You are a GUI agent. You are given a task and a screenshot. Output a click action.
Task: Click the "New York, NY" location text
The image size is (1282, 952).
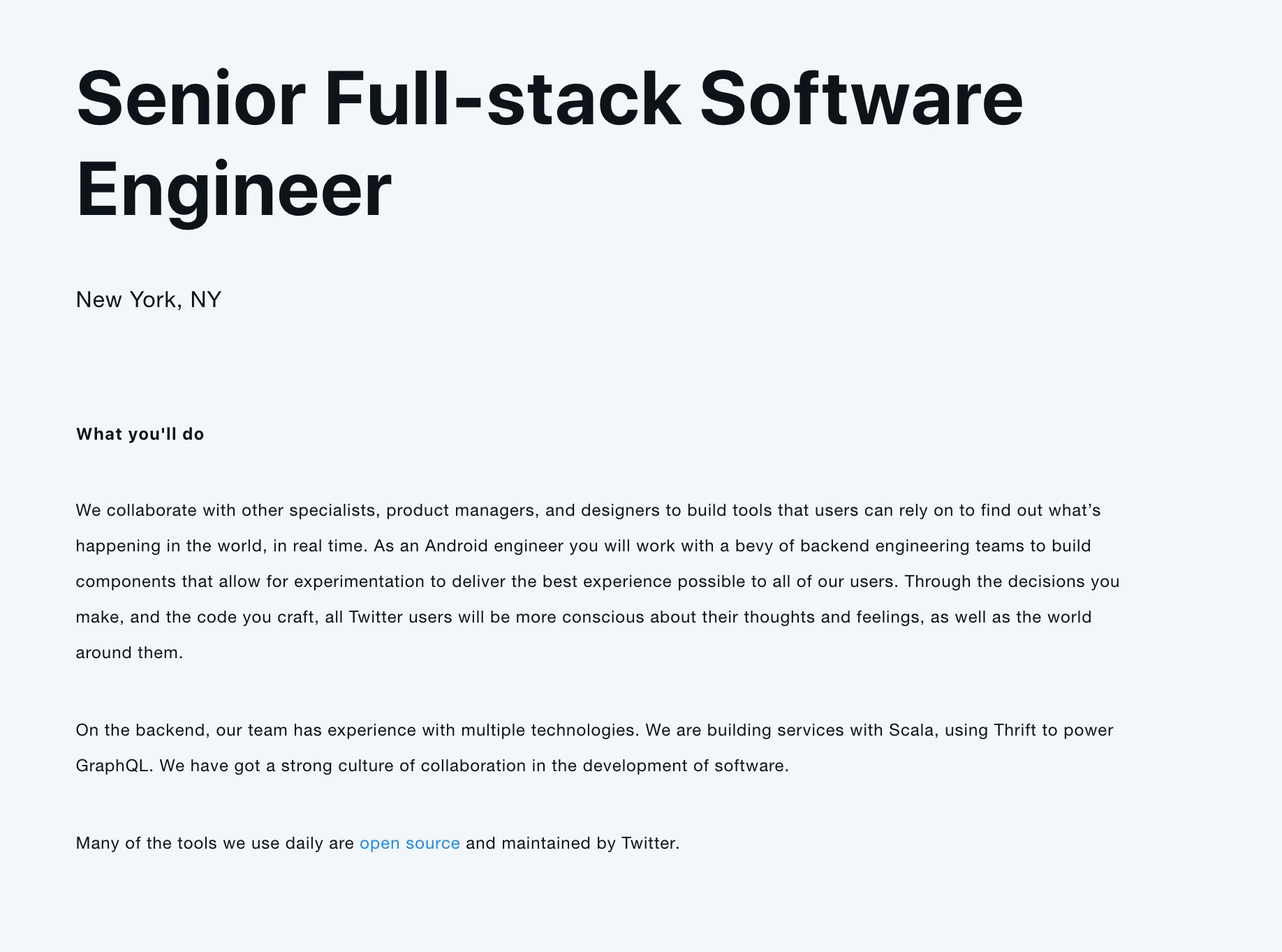[148, 299]
